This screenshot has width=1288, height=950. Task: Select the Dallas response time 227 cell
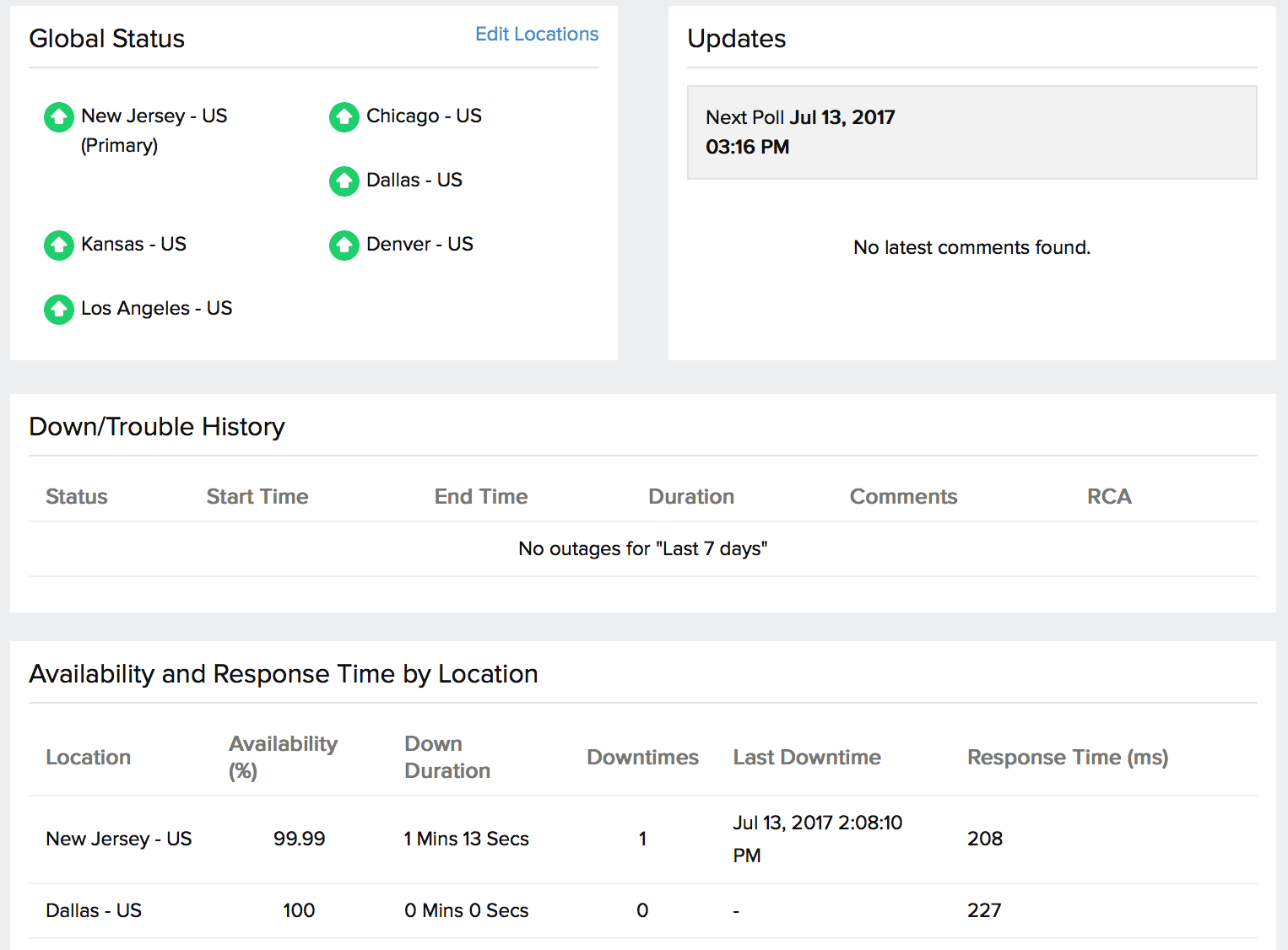click(984, 910)
